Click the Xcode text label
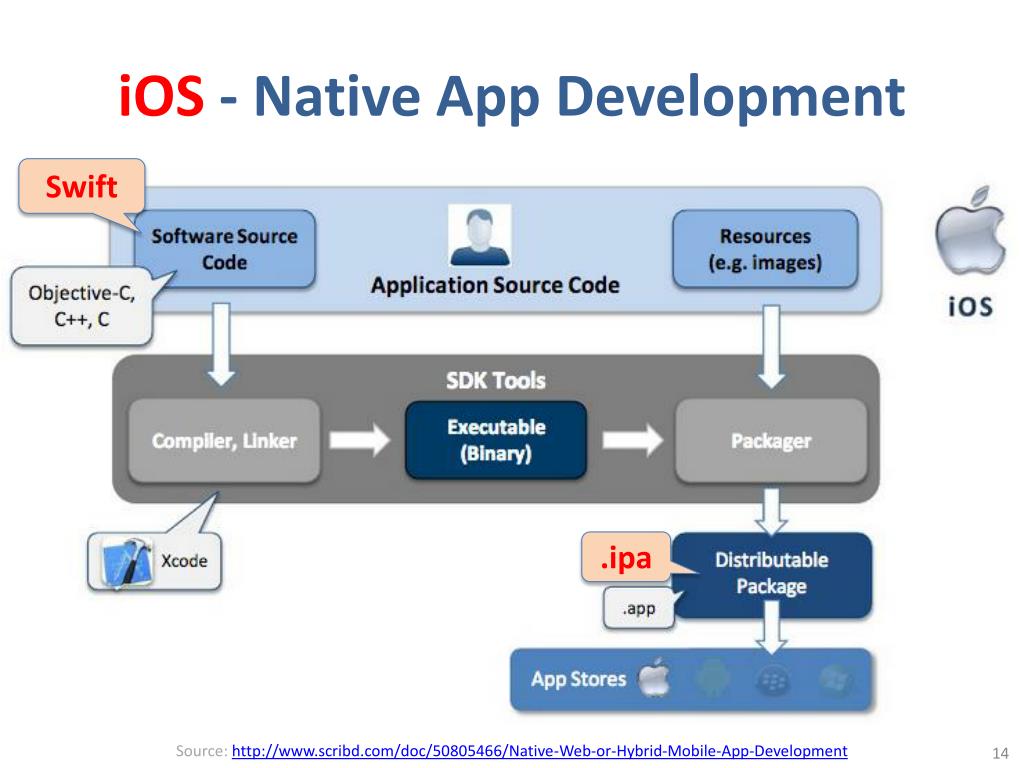 [x=184, y=561]
